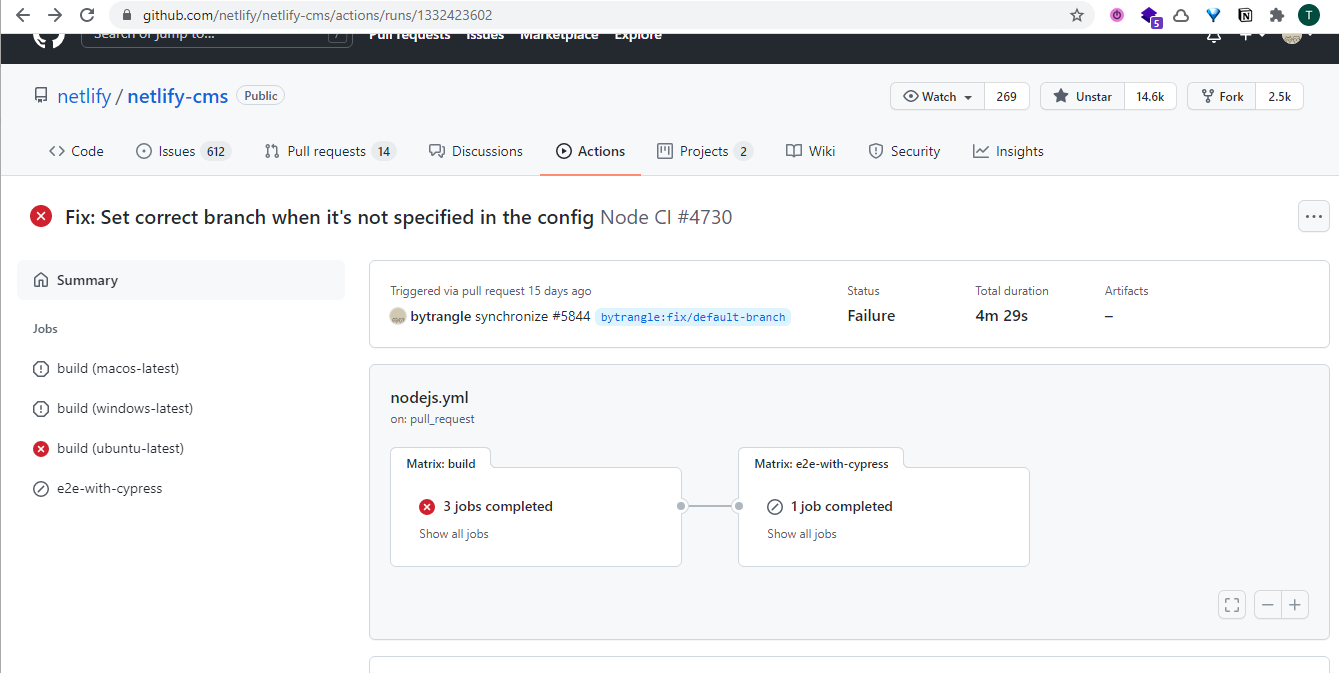Click the browser forward arrow
This screenshot has height=673, width=1339.
[55, 15]
